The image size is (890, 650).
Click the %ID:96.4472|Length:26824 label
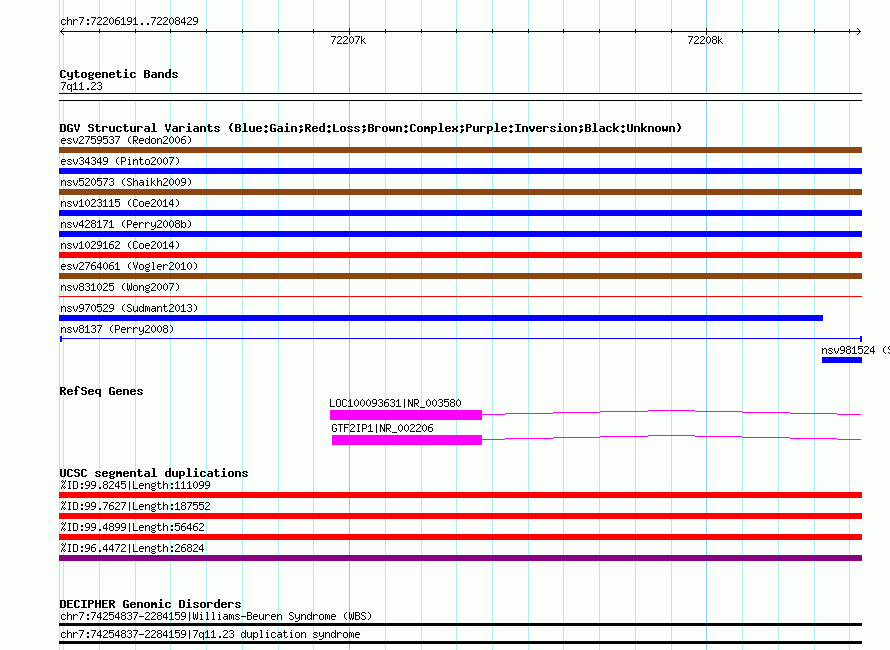click(132, 548)
